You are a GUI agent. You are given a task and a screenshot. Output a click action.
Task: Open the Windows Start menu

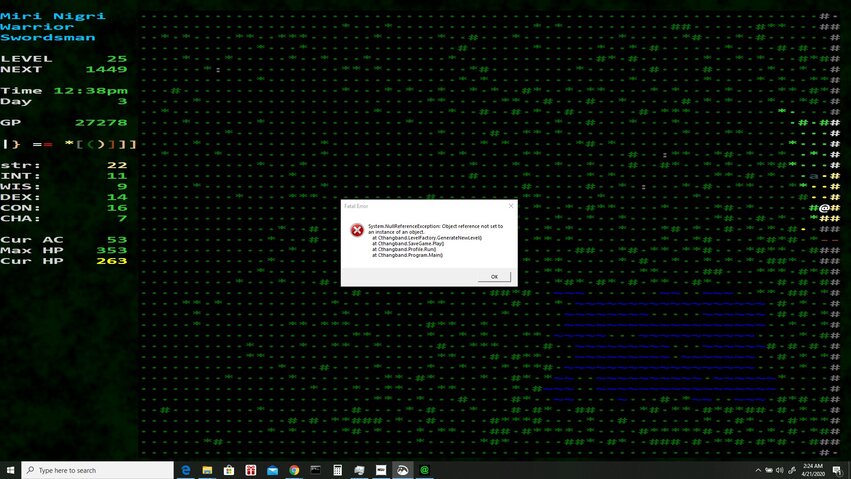click(x=10, y=469)
